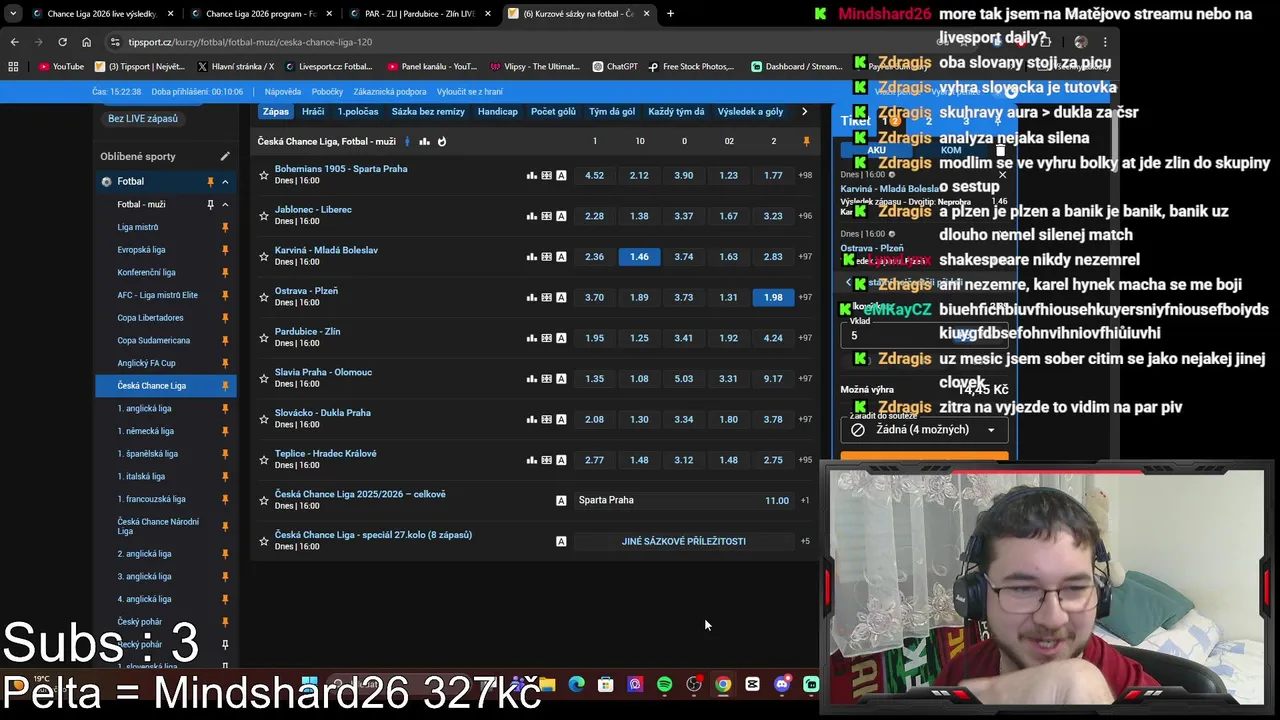Click the Nápověda link in the top bar
Screen dimensions: 1280x720
(x=283, y=92)
